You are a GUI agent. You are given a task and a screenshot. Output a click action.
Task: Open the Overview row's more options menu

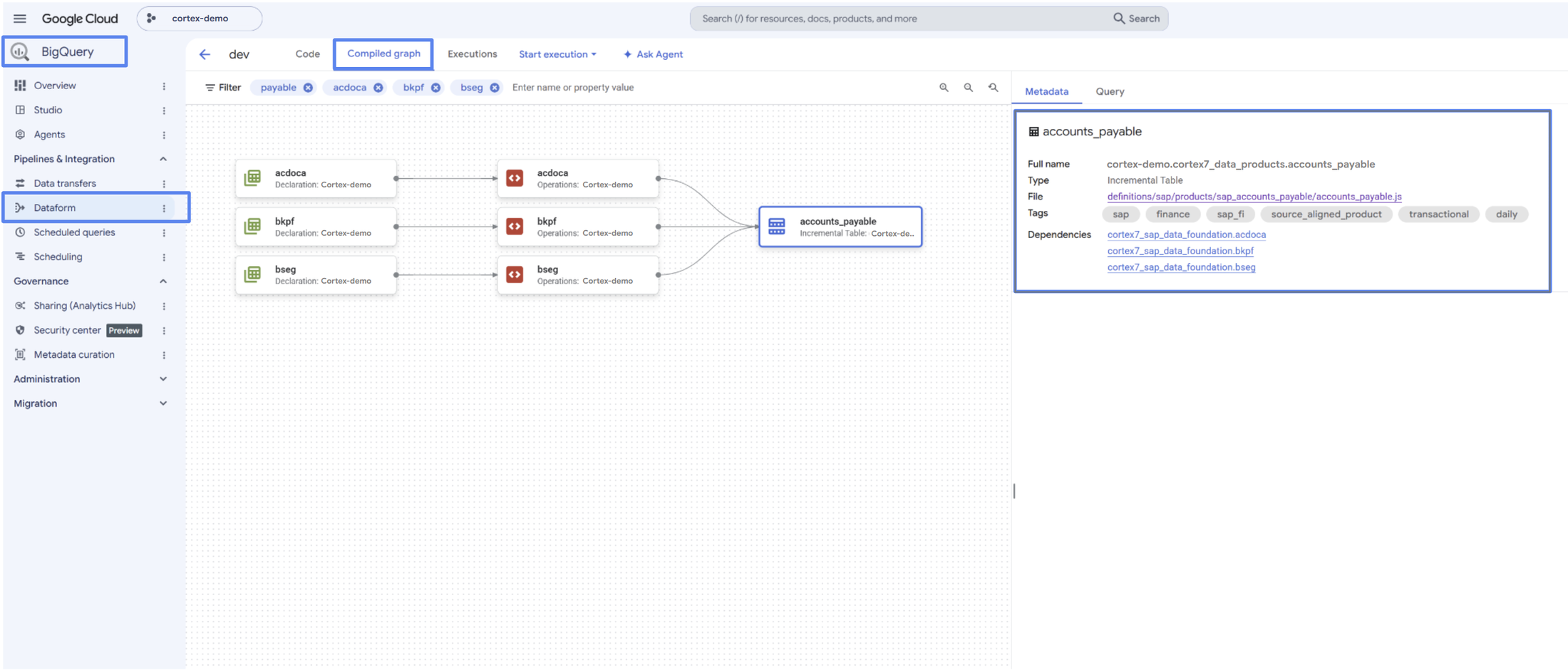tap(164, 86)
